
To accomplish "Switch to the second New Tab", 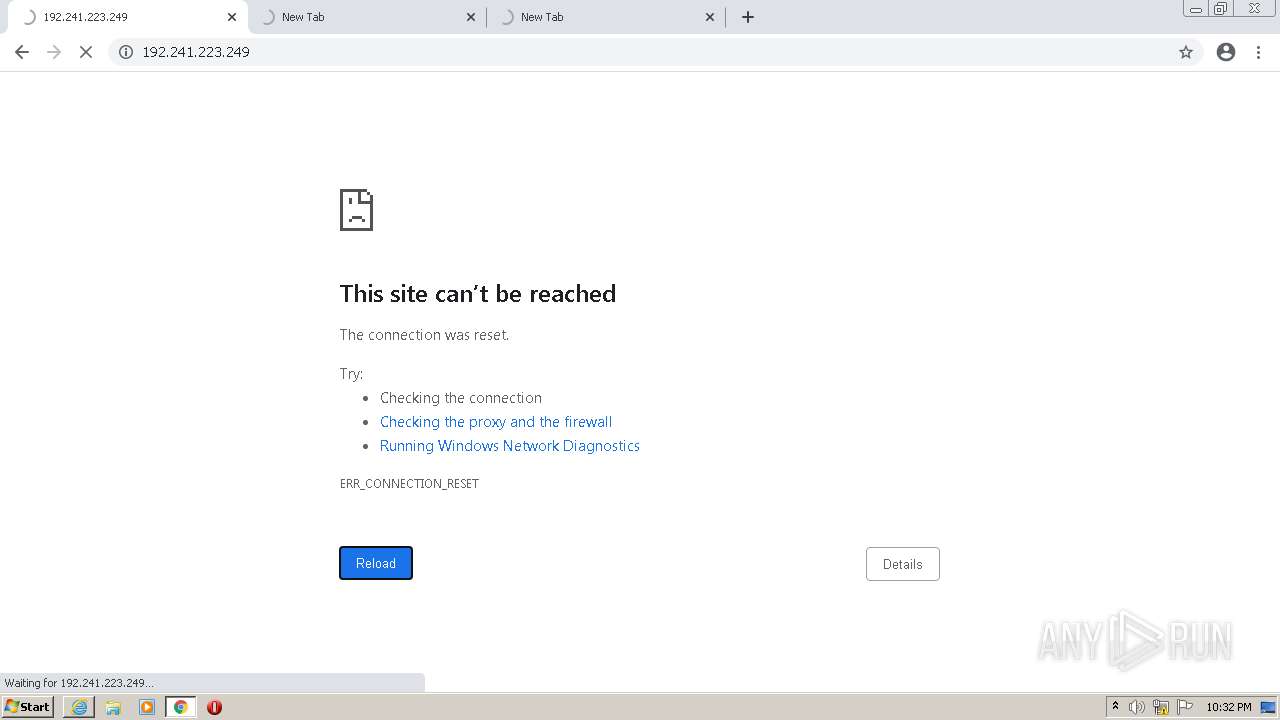I will (x=367, y=17).
